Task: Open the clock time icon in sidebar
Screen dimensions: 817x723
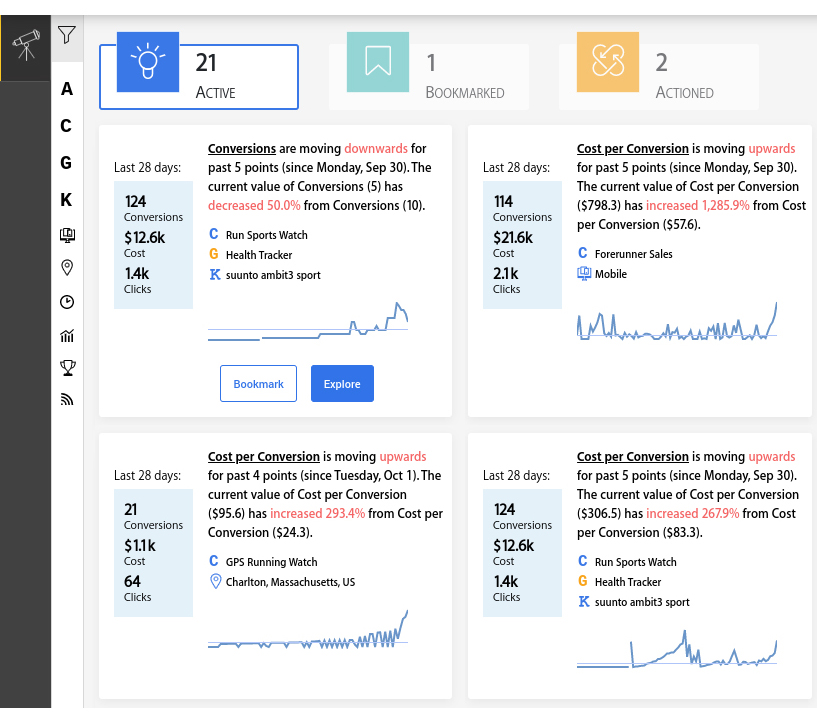Action: pos(67,302)
